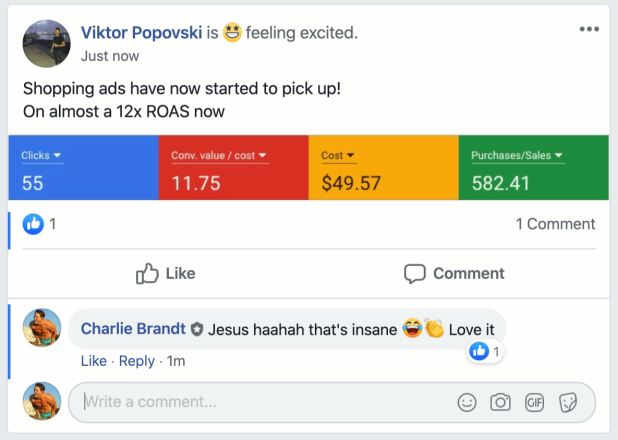Click the emoji smiley icon in comment box

click(x=467, y=403)
